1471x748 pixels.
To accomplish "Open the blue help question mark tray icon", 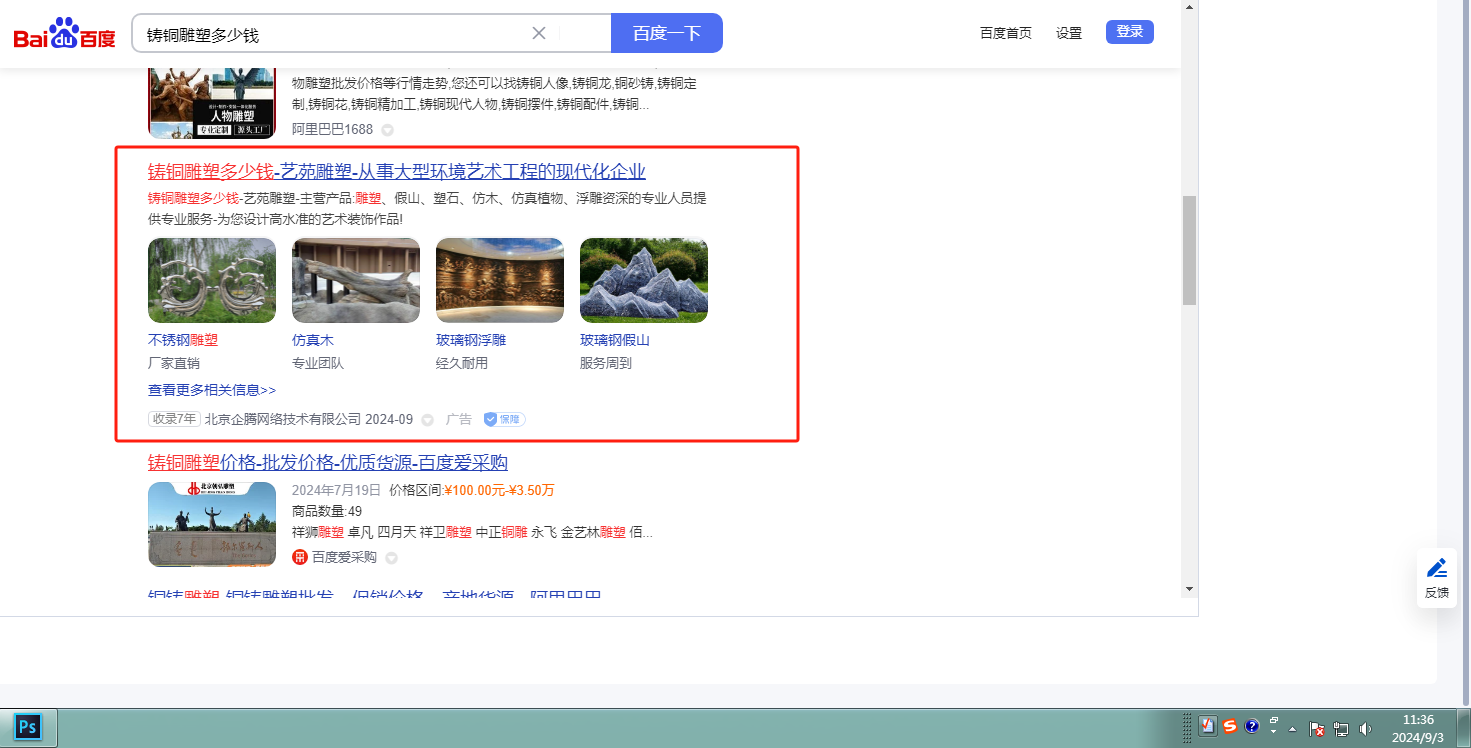I will click(x=1251, y=727).
